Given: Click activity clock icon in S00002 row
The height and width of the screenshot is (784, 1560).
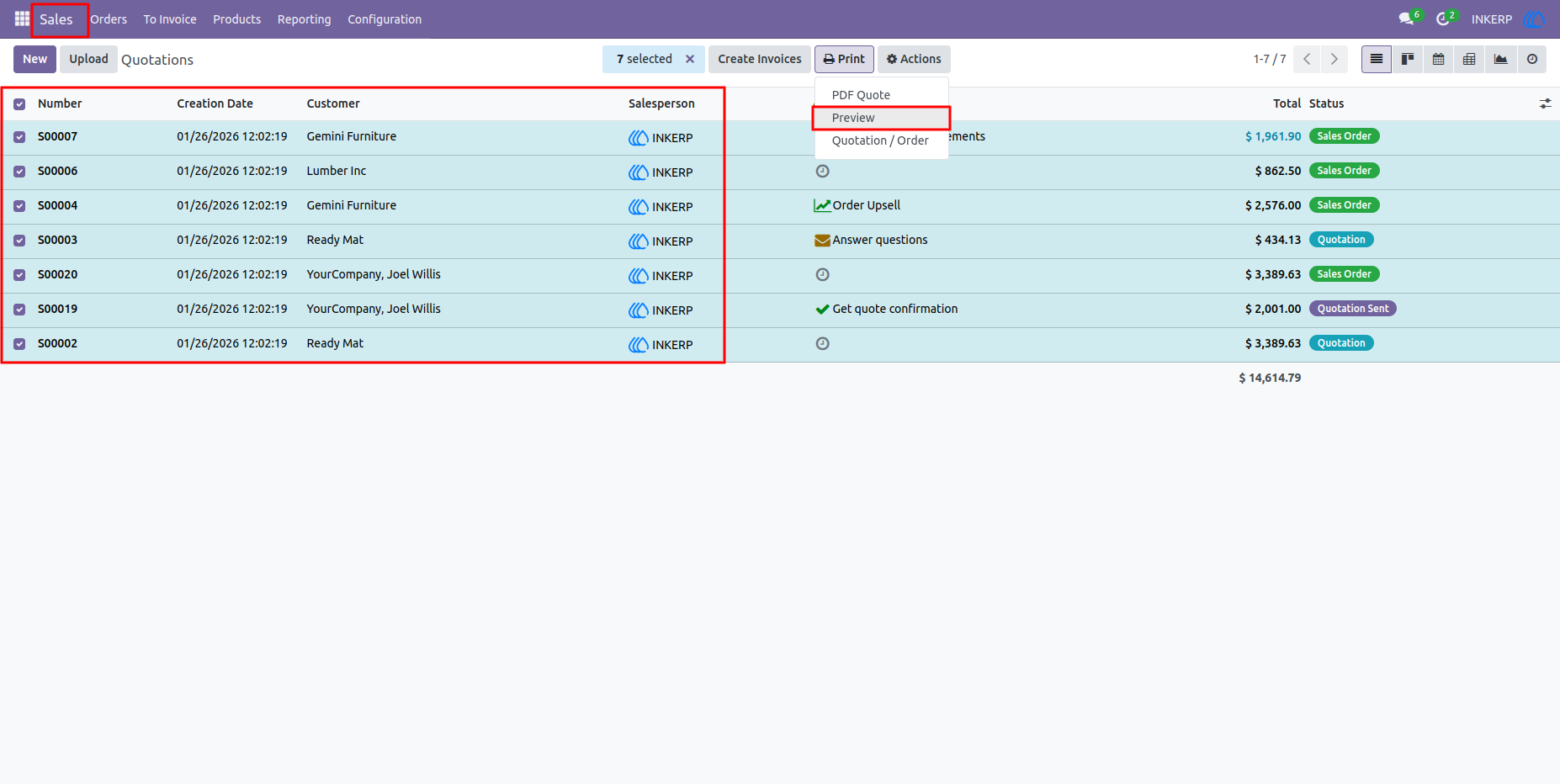Looking at the screenshot, I should click(823, 343).
